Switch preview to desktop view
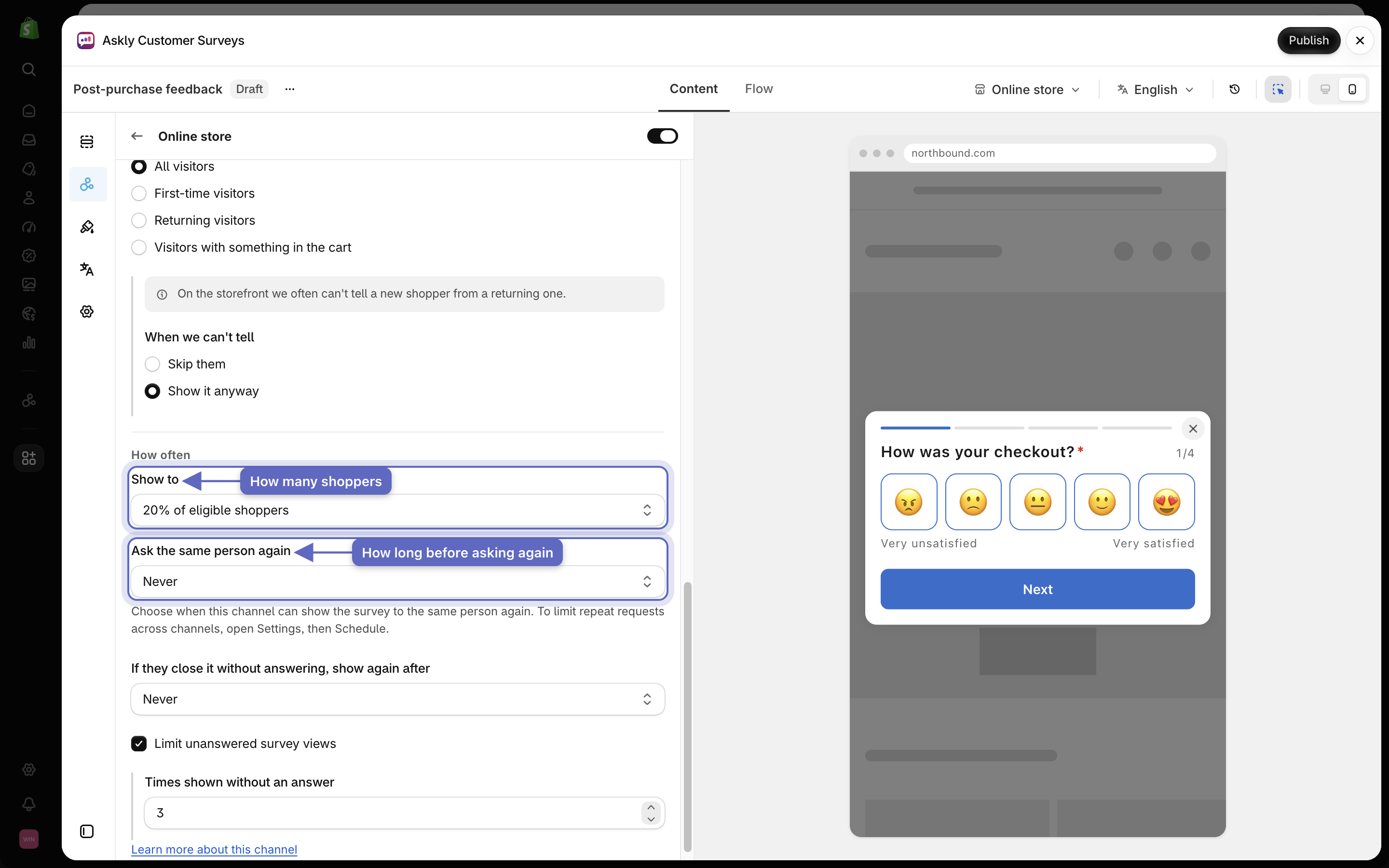This screenshot has width=1389, height=868. coord(1325,89)
